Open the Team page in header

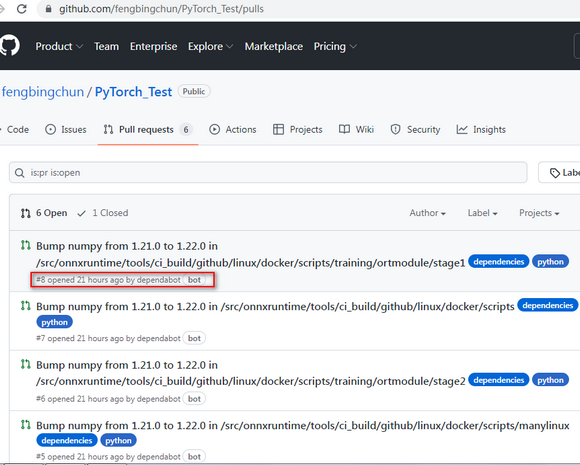pyautogui.click(x=107, y=46)
